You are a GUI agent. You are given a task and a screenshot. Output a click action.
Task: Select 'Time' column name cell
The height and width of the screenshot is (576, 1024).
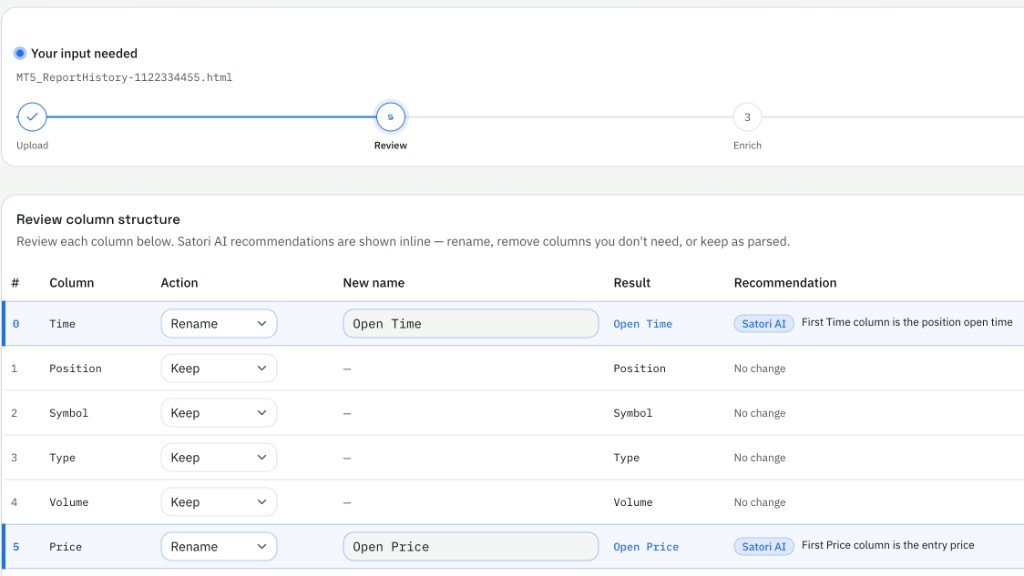pos(62,323)
